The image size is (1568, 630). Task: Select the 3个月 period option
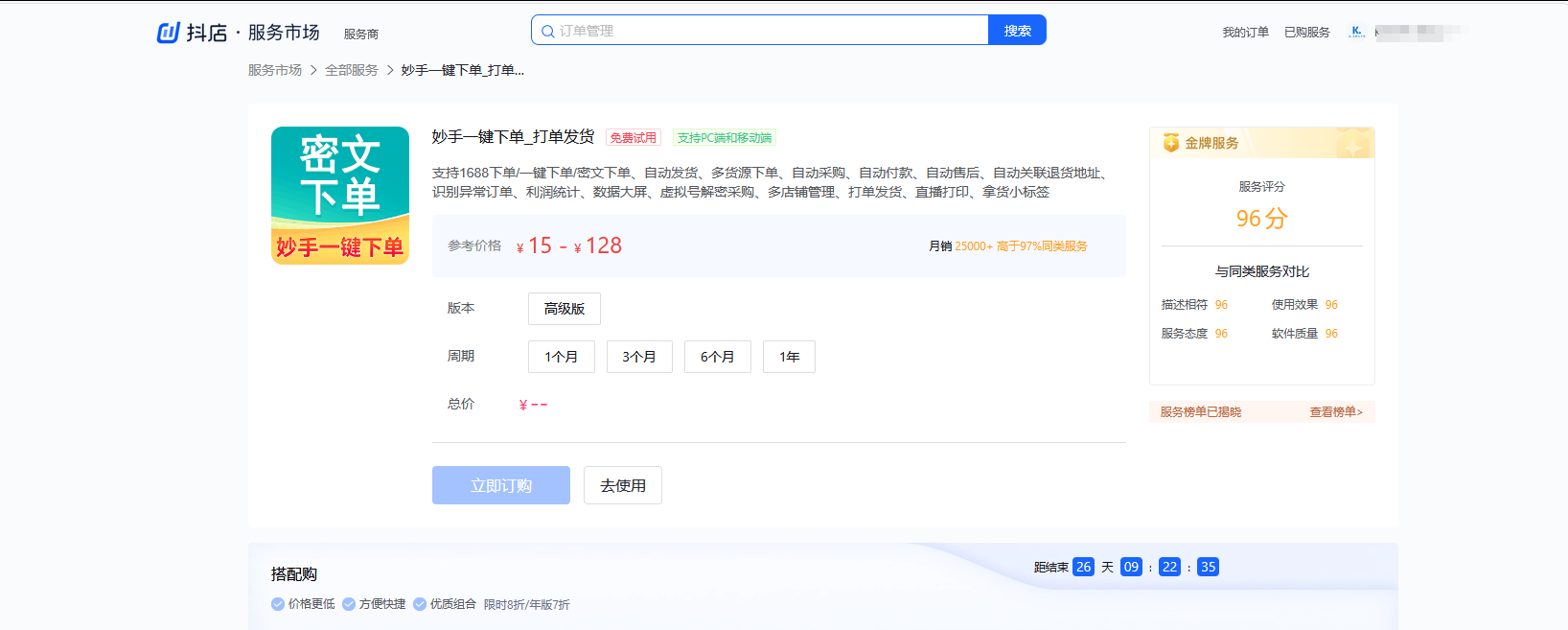pyautogui.click(x=639, y=357)
